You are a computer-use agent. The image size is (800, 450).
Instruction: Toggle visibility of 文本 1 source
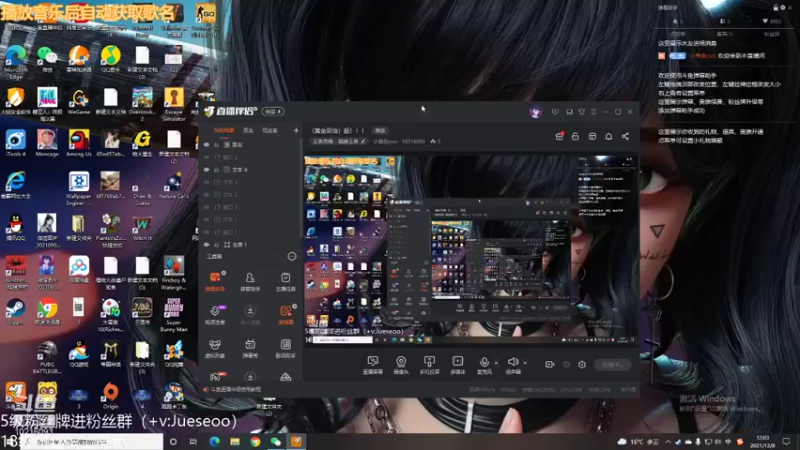point(207,219)
